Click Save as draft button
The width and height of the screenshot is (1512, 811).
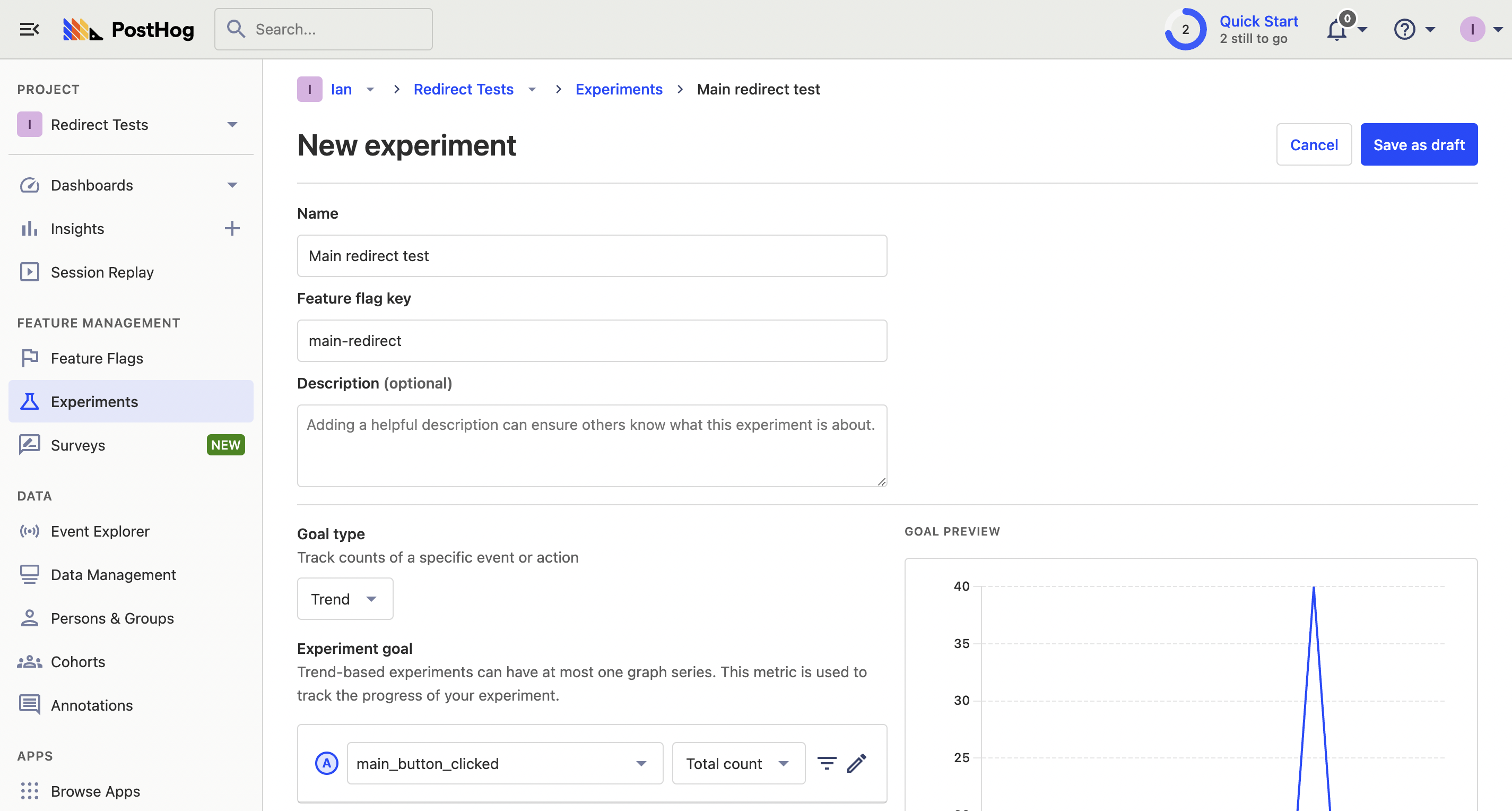[1419, 144]
